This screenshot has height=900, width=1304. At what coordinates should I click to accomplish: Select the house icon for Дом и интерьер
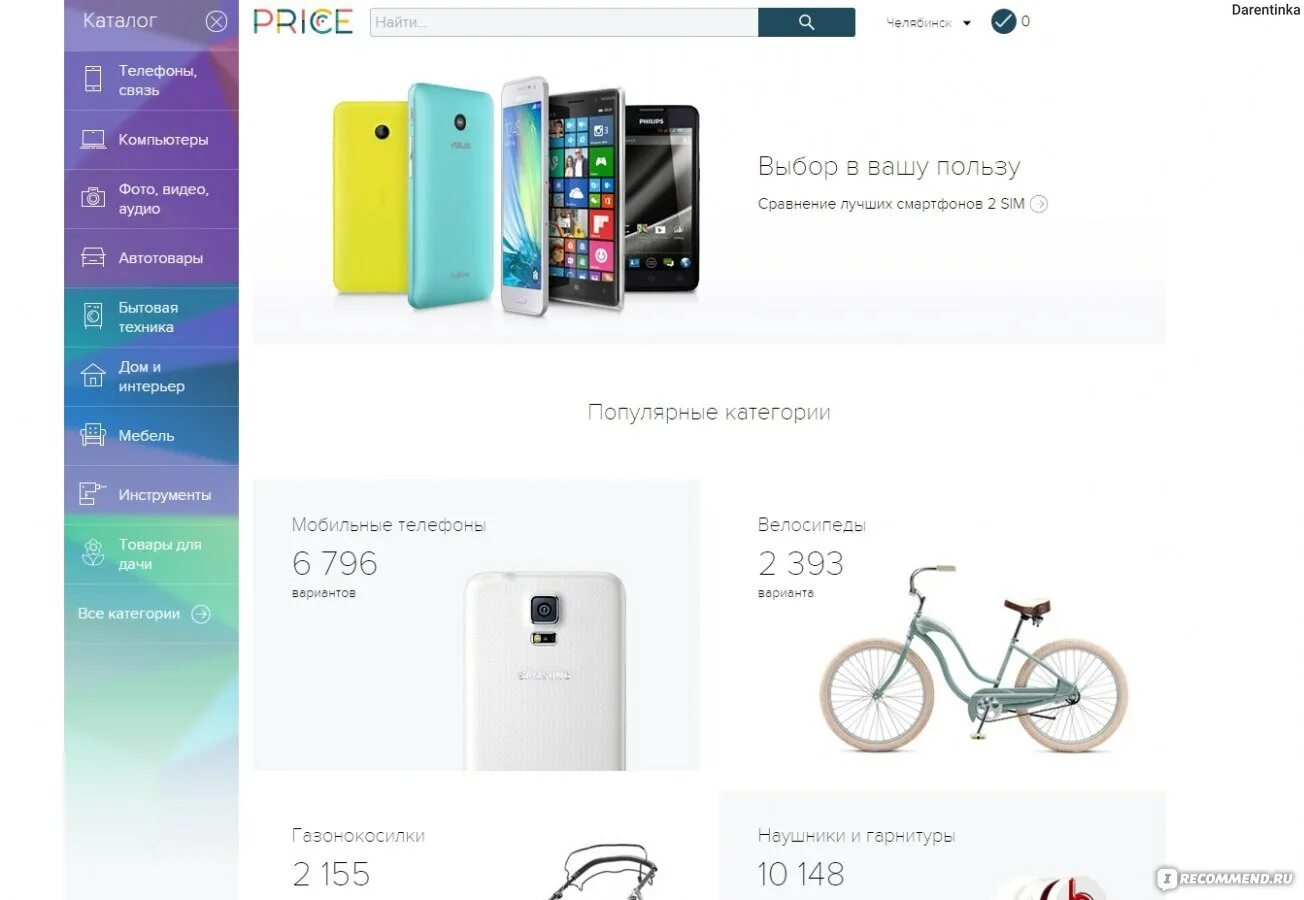coord(93,376)
